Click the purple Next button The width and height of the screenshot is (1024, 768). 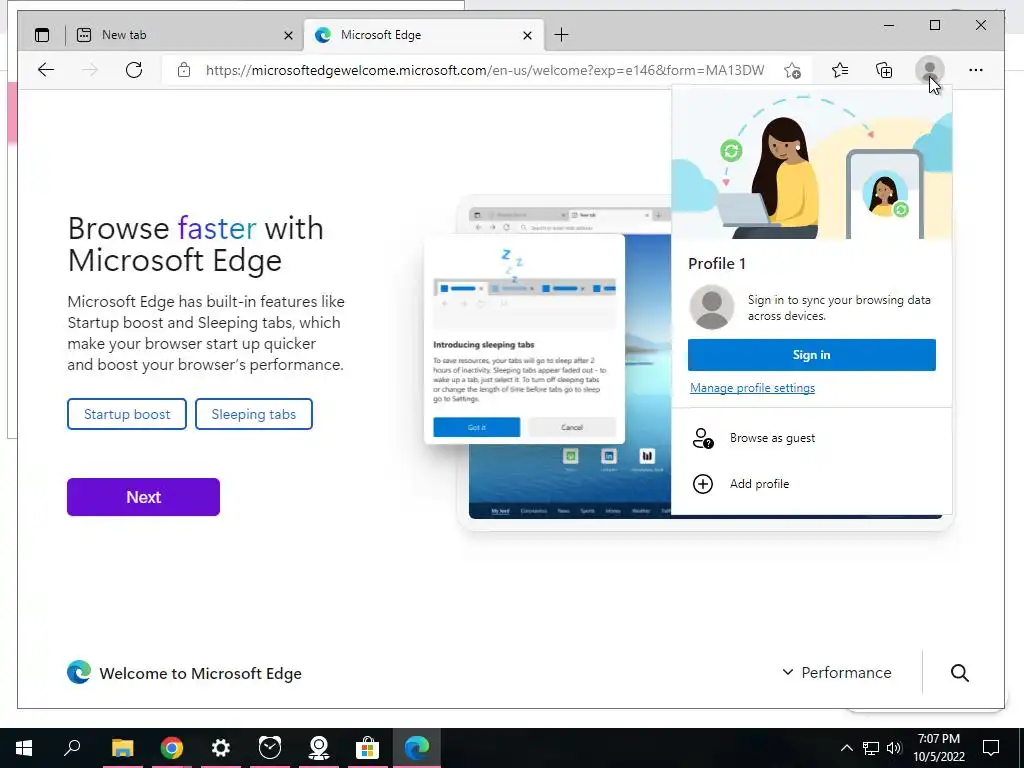point(143,497)
